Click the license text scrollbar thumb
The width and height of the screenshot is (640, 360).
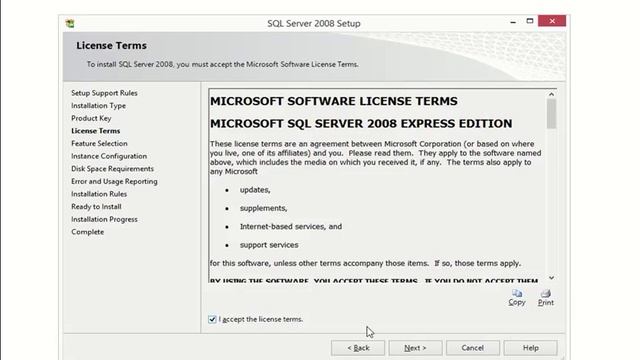[551, 114]
